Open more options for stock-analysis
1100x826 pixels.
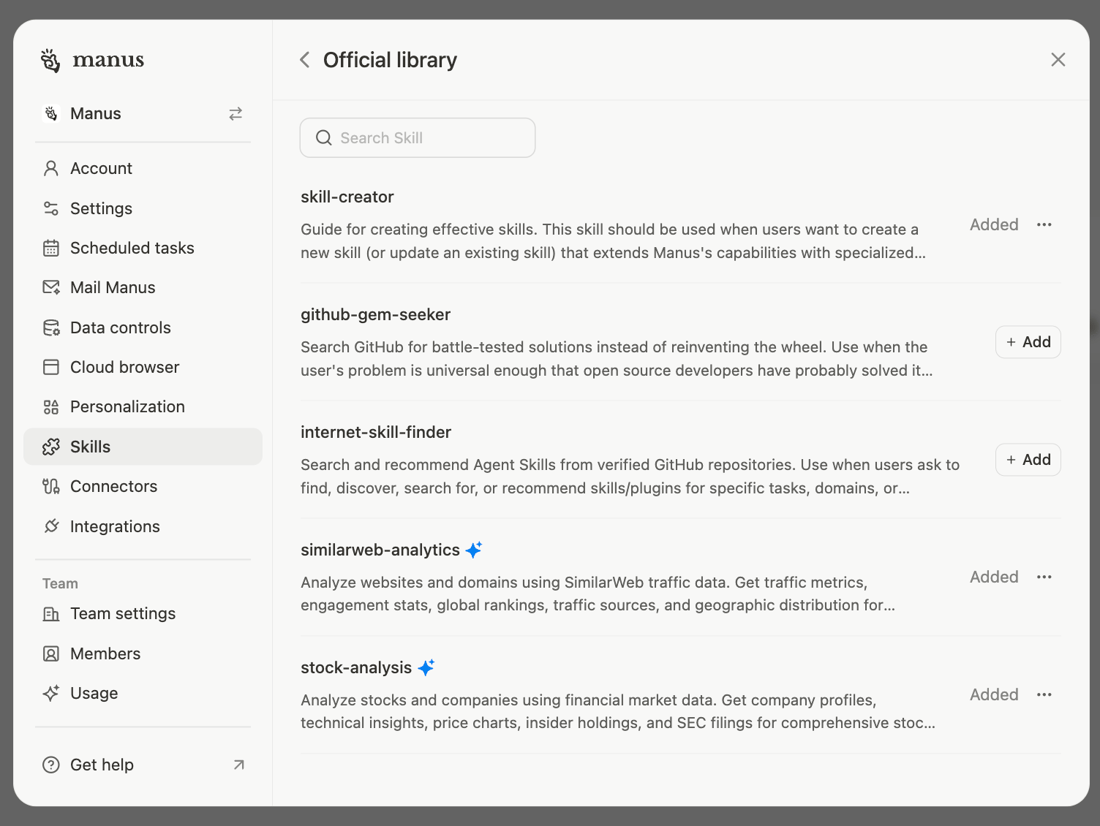point(1044,695)
